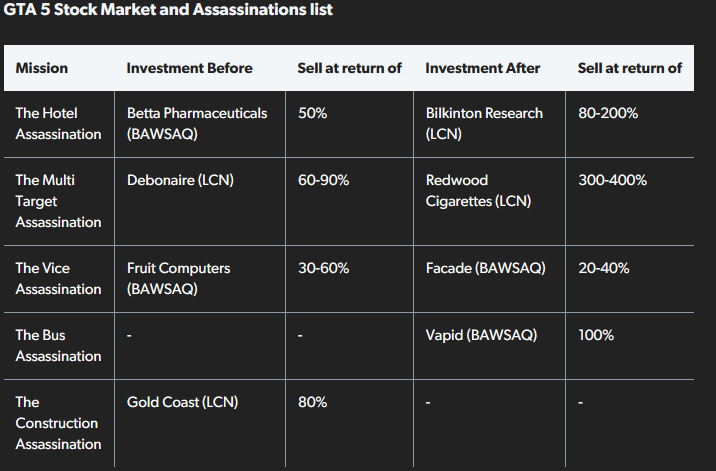
Task: Select The Hotel Assassination mission cell
Action: coord(58,123)
